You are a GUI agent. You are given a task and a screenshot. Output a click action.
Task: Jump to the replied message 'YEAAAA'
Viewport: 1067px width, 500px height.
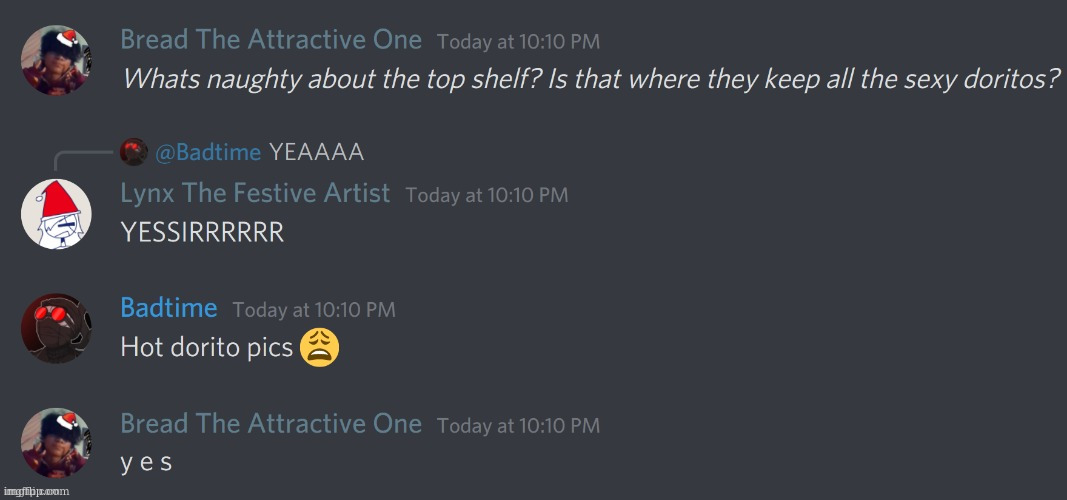pyautogui.click(x=316, y=152)
